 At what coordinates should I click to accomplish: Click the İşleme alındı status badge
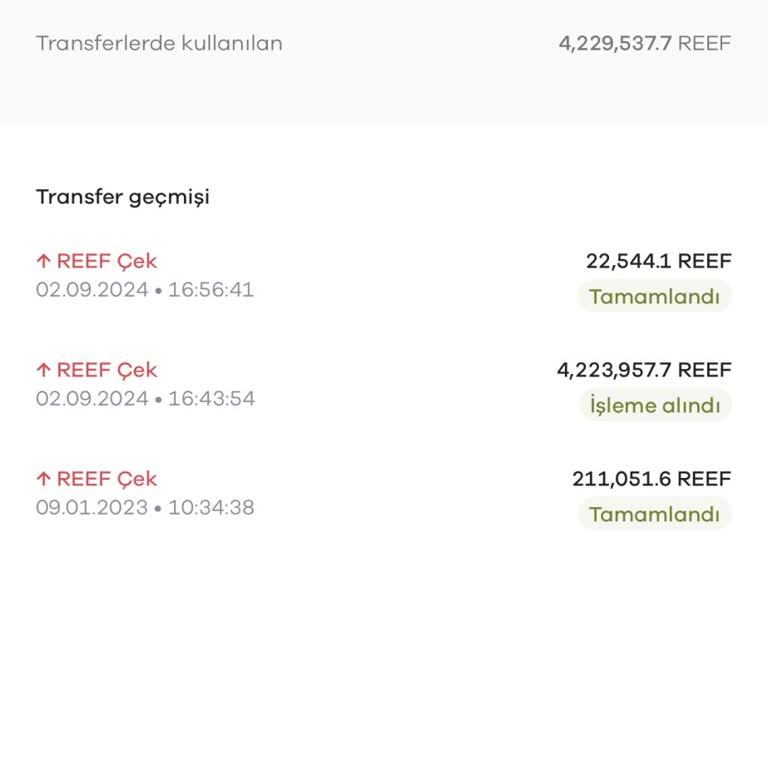click(x=654, y=406)
